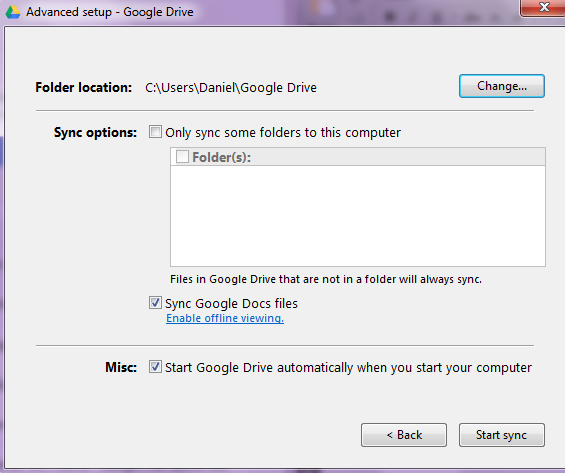Click the 'Start Google Drive automatically' label text

(348, 368)
